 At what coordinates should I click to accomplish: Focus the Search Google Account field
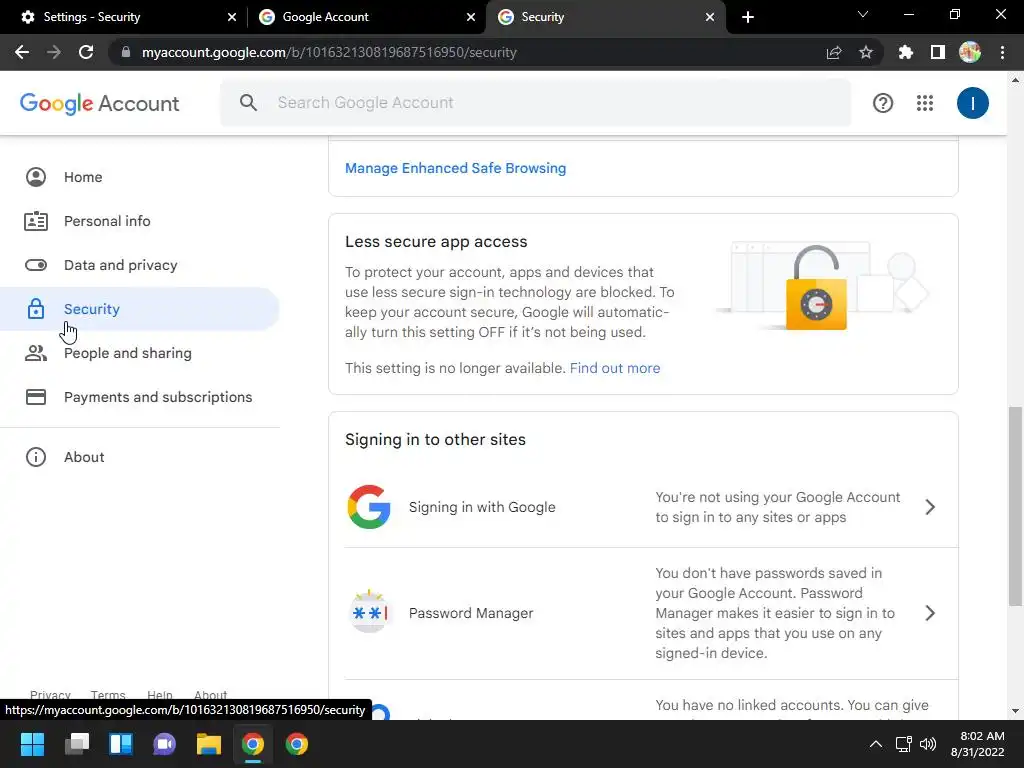coord(536,103)
